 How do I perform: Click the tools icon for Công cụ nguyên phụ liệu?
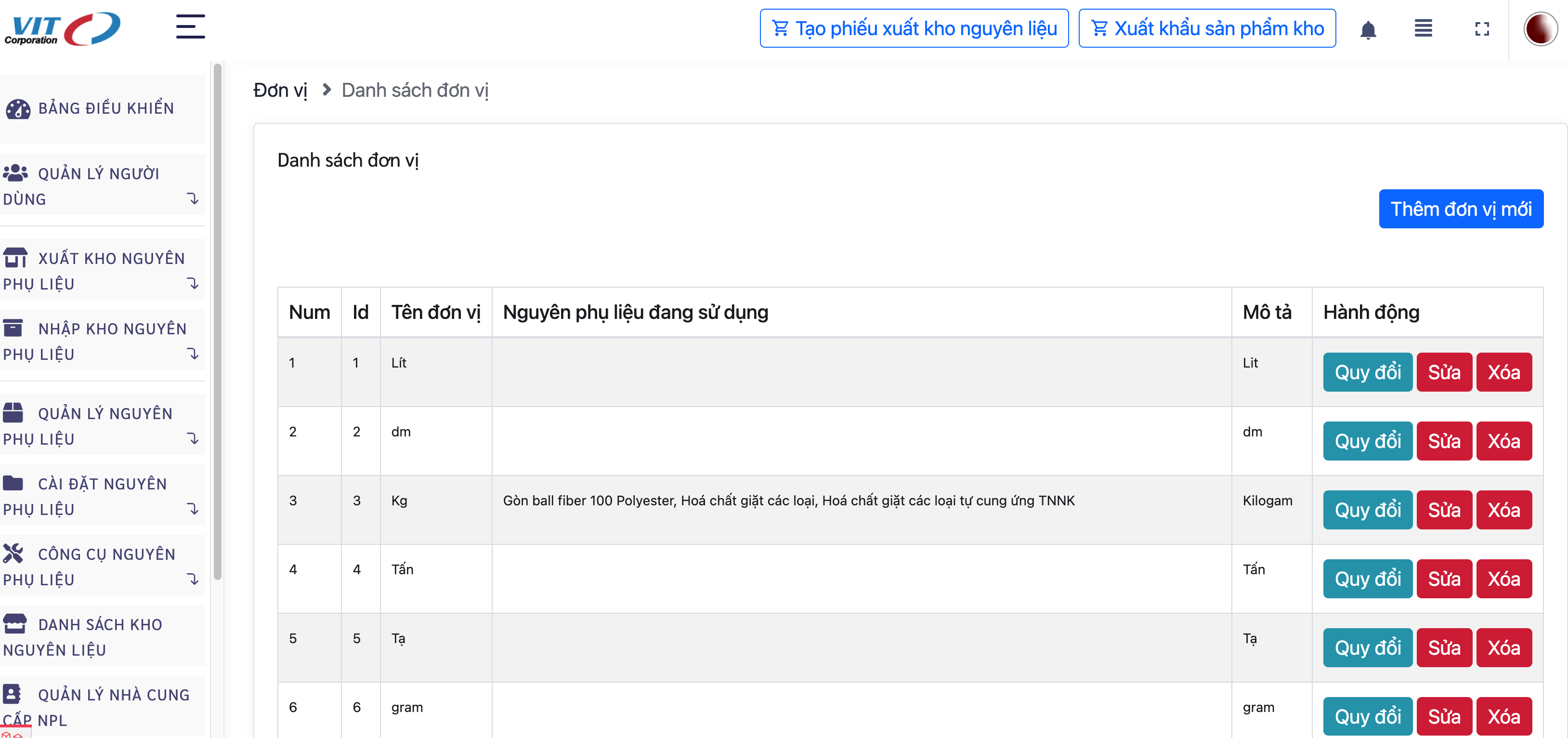click(x=13, y=553)
